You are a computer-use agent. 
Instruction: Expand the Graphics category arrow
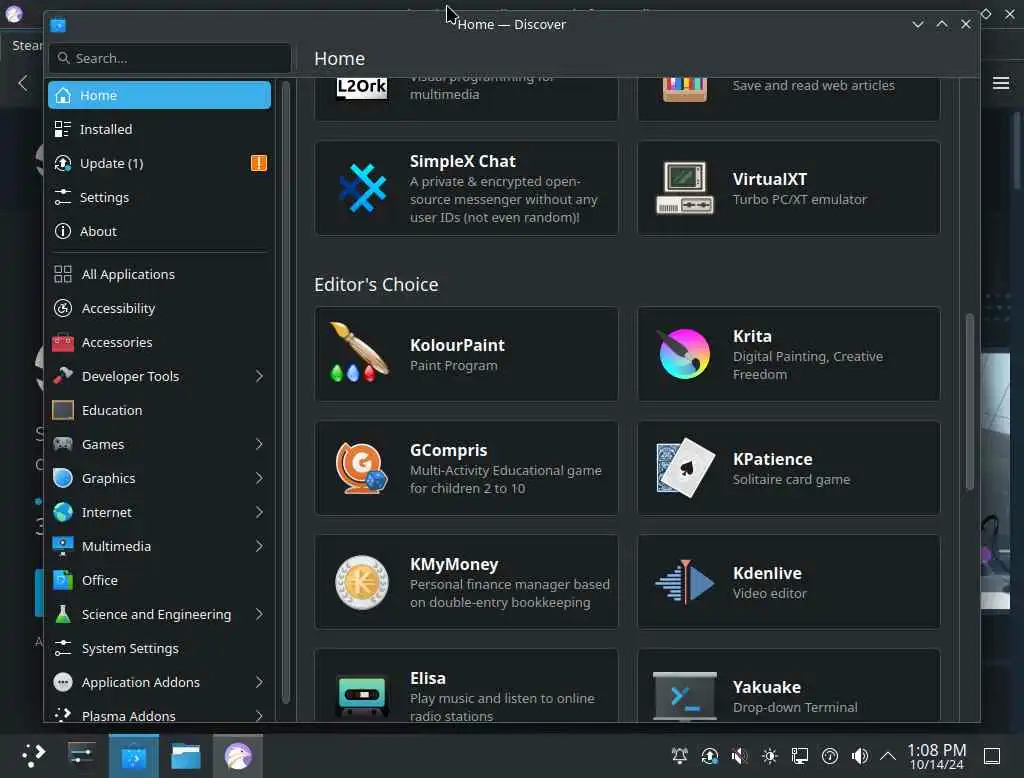coord(259,478)
